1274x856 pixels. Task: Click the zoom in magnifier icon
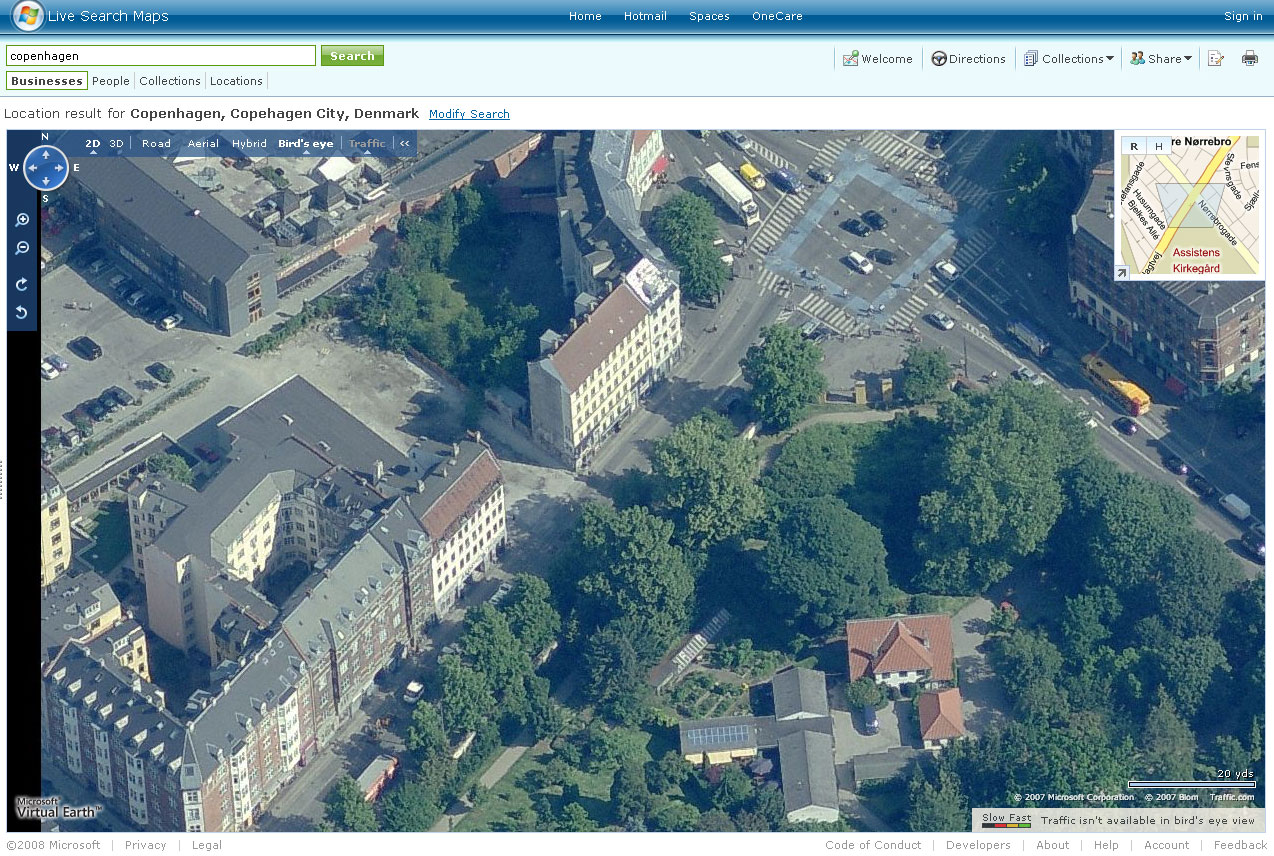tap(22, 220)
